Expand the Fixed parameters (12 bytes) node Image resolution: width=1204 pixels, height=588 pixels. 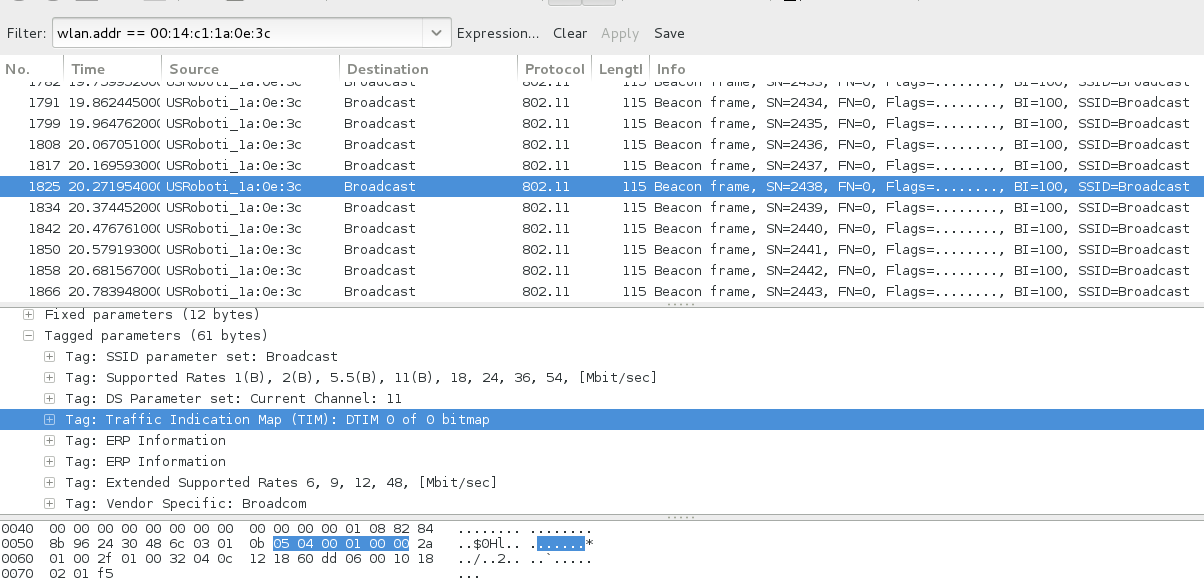[29, 315]
